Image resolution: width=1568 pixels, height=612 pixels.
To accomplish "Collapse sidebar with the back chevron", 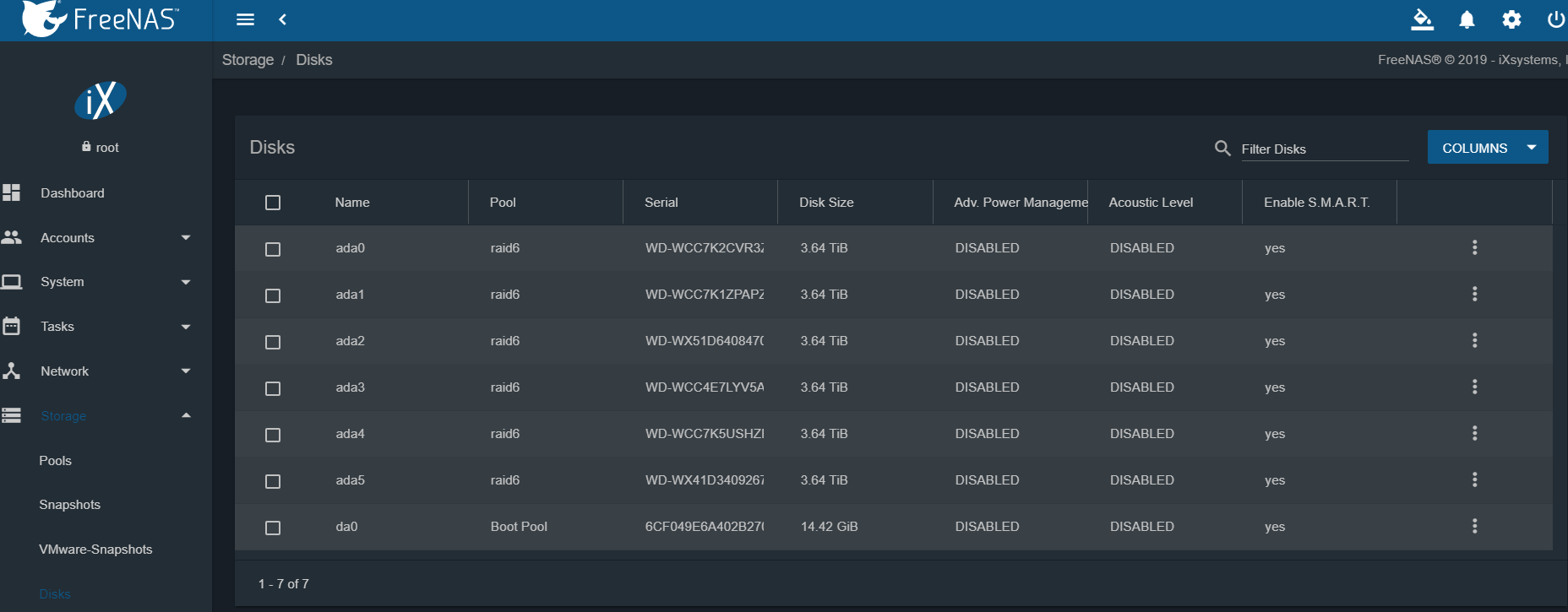I will [283, 19].
